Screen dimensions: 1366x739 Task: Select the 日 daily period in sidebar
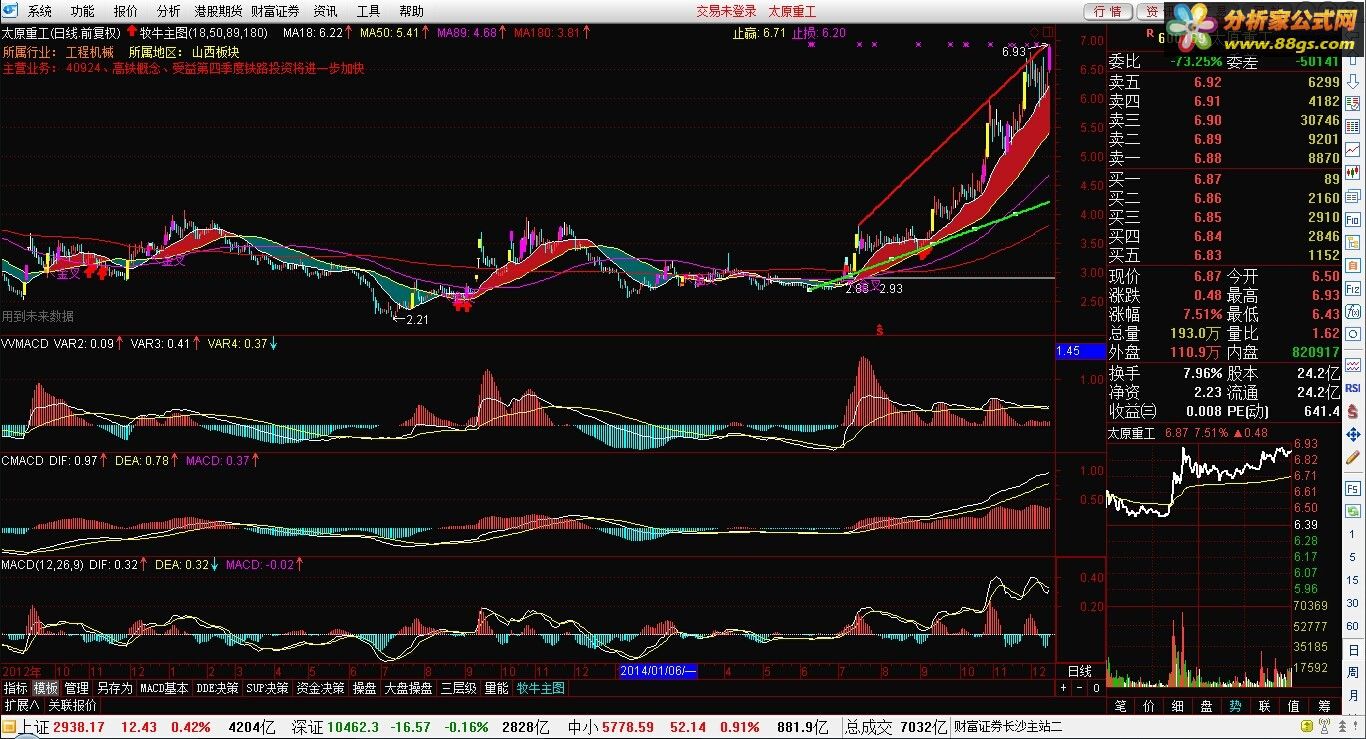[1352, 649]
